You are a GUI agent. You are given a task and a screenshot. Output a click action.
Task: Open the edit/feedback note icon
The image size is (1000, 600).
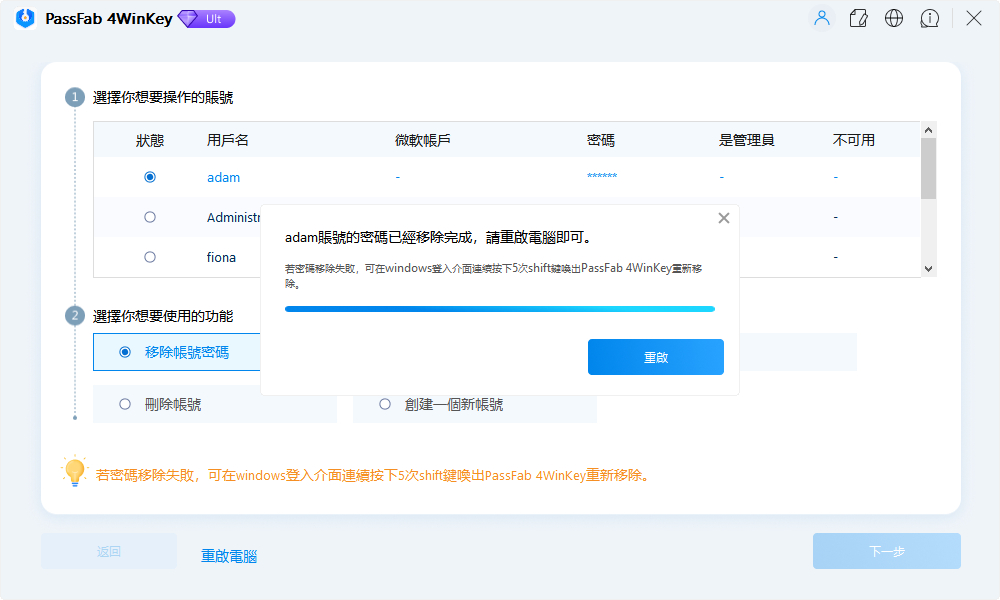(x=858, y=19)
